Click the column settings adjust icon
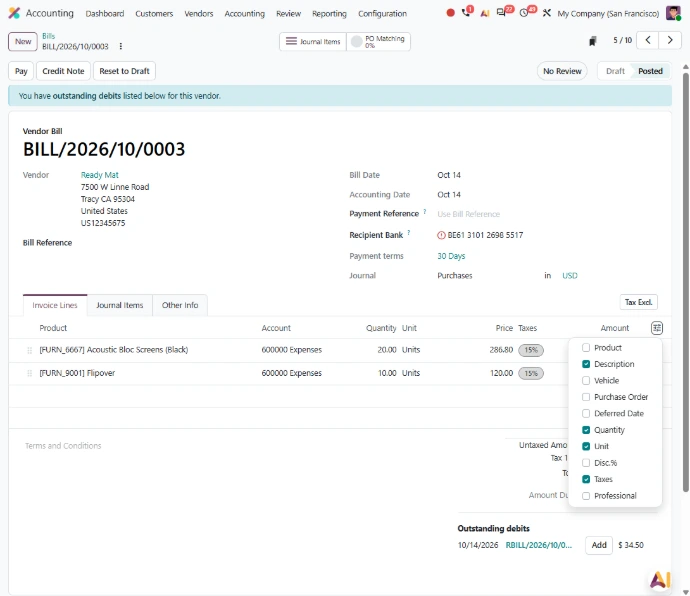 tap(657, 328)
